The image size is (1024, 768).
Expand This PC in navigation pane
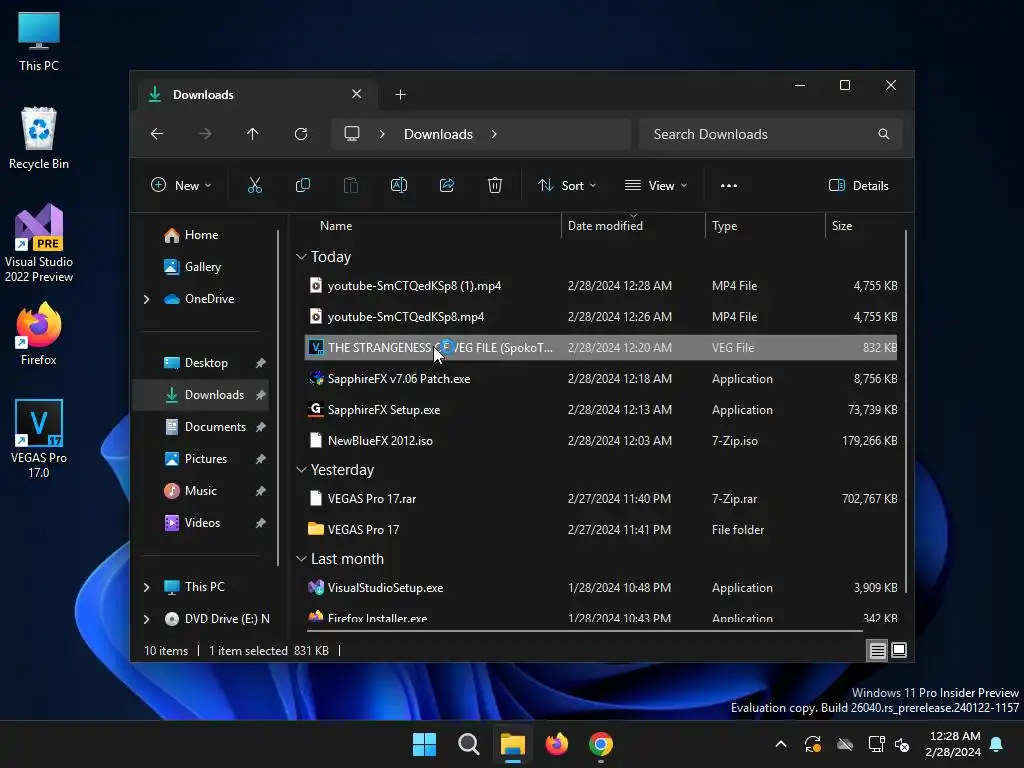click(x=146, y=587)
